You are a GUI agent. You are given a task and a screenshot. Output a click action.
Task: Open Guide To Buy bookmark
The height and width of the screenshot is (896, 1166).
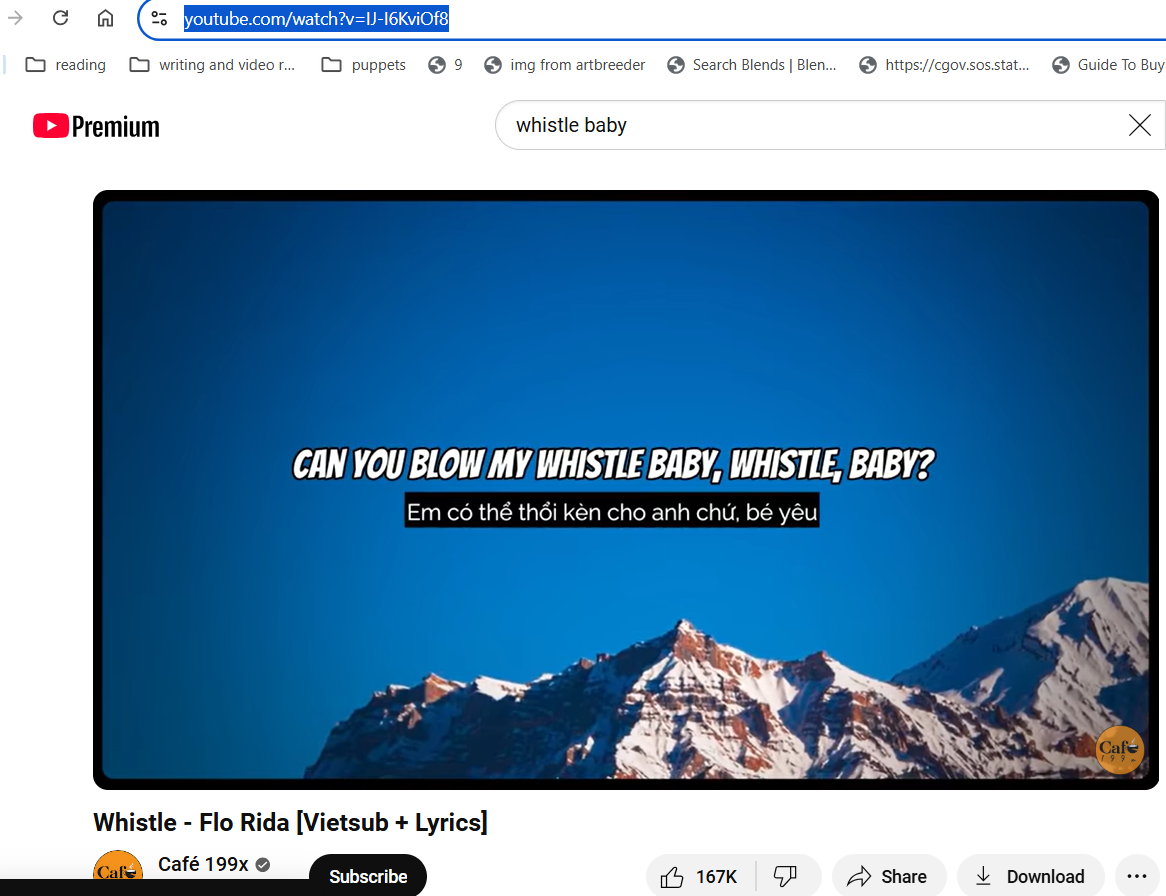click(x=1108, y=65)
